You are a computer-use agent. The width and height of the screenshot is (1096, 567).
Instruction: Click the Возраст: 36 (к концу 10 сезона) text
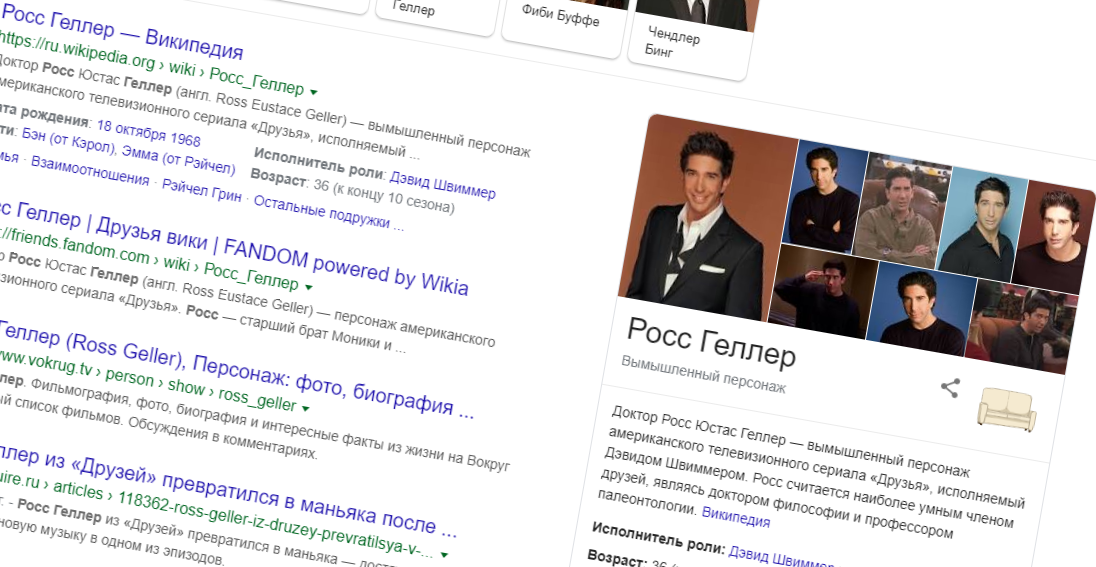[x=352, y=191]
